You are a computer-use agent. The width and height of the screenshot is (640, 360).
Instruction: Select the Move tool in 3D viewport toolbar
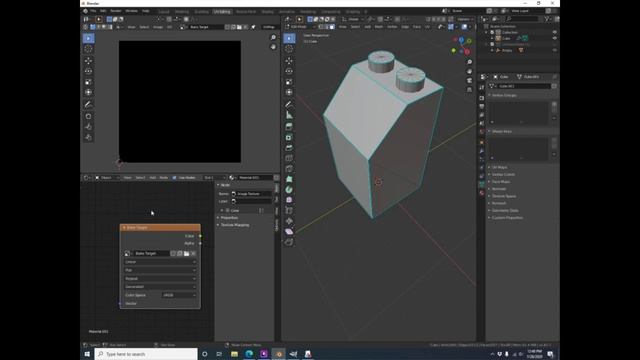pyautogui.click(x=289, y=61)
